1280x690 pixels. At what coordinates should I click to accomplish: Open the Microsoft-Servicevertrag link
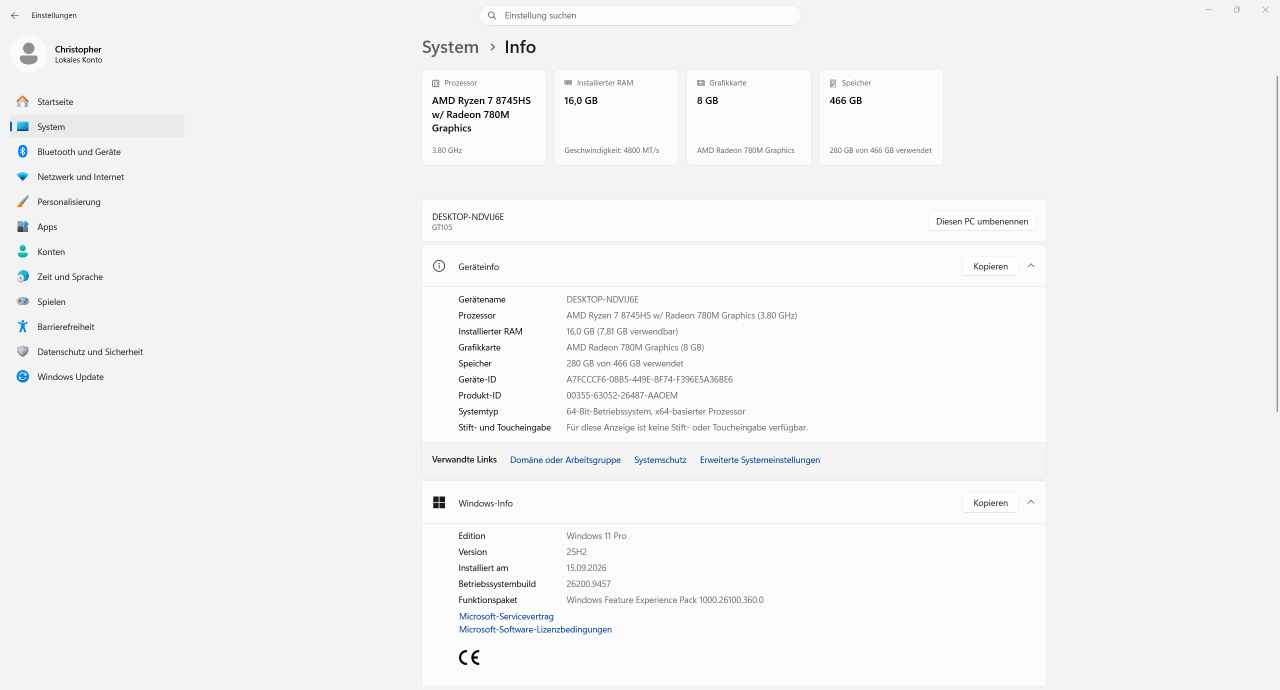click(x=506, y=617)
